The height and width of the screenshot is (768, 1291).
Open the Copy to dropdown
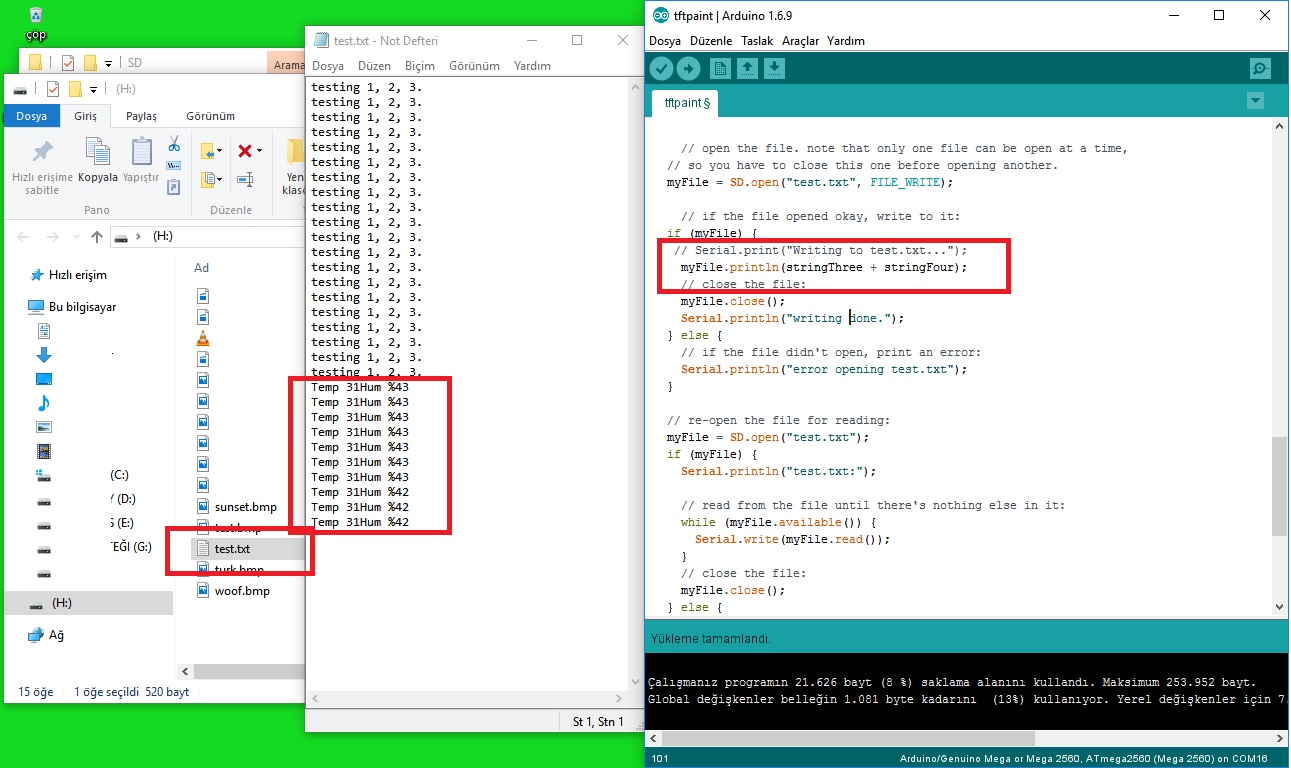(212, 180)
